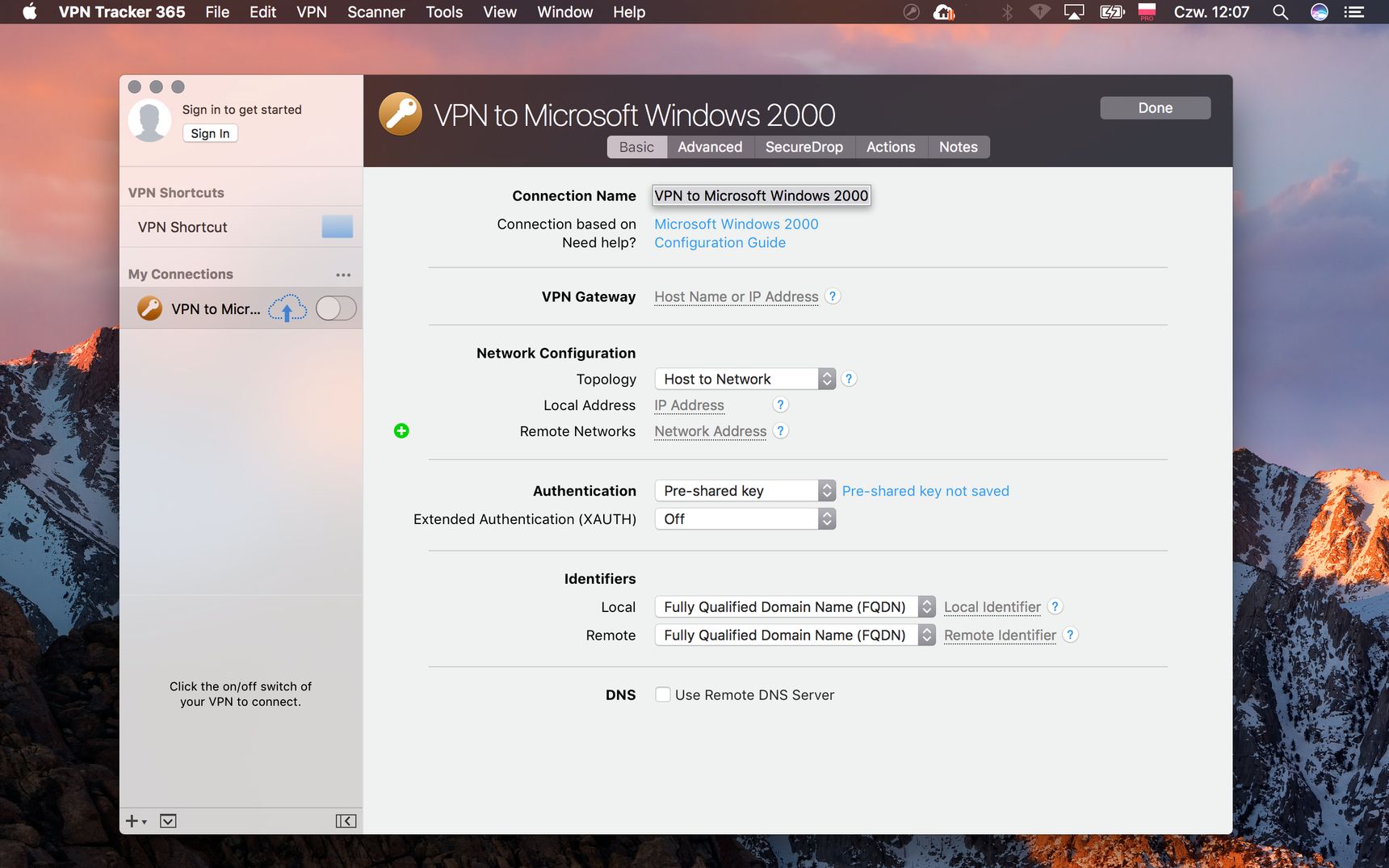Open help for VPN Gateway field
The image size is (1389, 868).
tap(833, 296)
